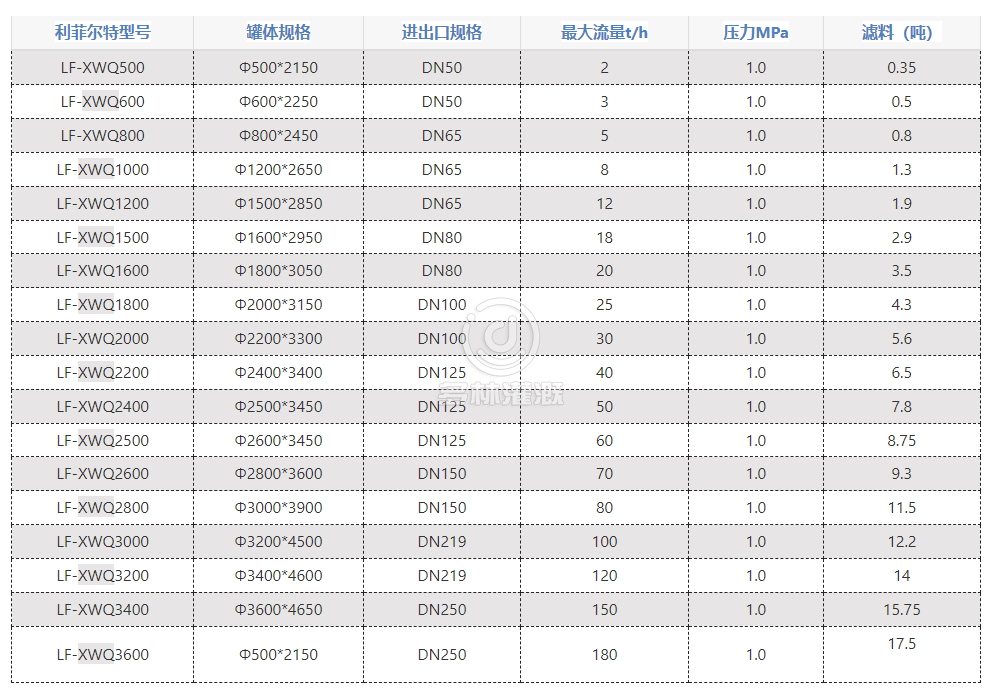Select the 压力MPa header cell
This screenshot has height=696, width=1001.
[755, 32]
